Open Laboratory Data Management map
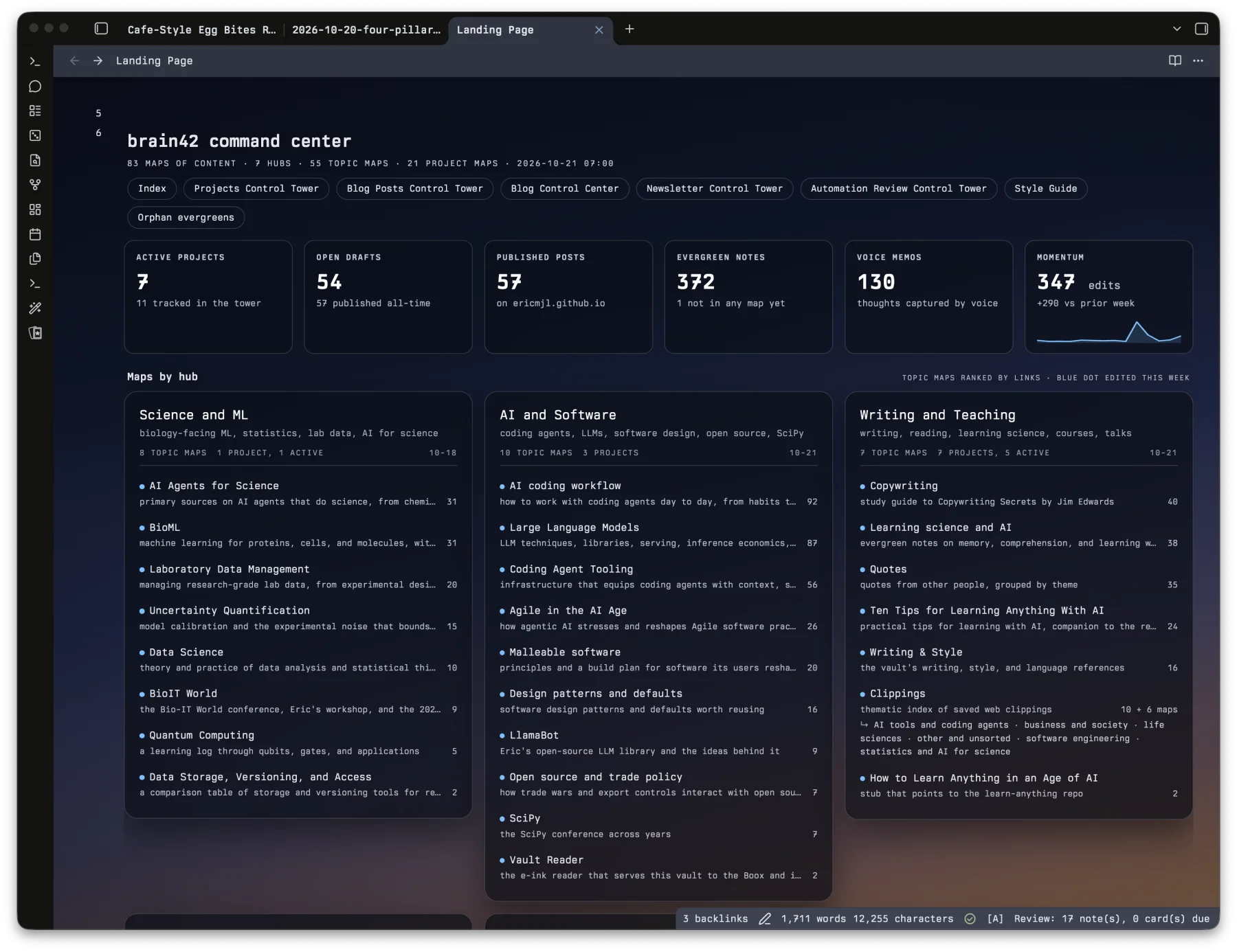The height and width of the screenshot is (952, 1237). (229, 569)
